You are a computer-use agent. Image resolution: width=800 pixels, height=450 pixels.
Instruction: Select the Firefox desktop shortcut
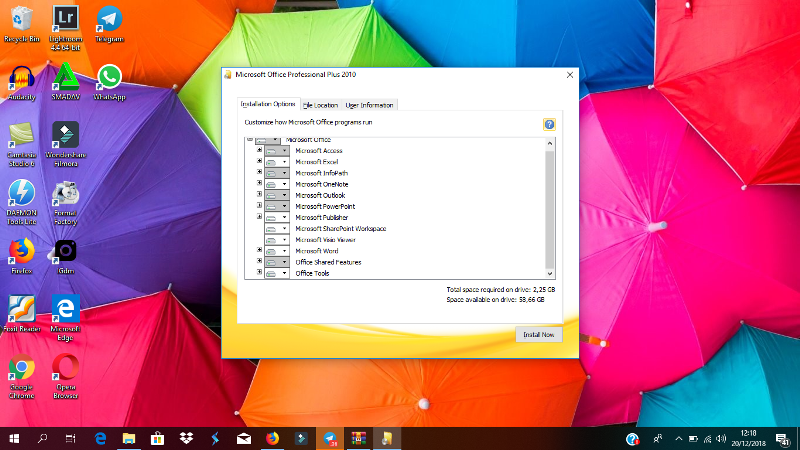click(21, 257)
